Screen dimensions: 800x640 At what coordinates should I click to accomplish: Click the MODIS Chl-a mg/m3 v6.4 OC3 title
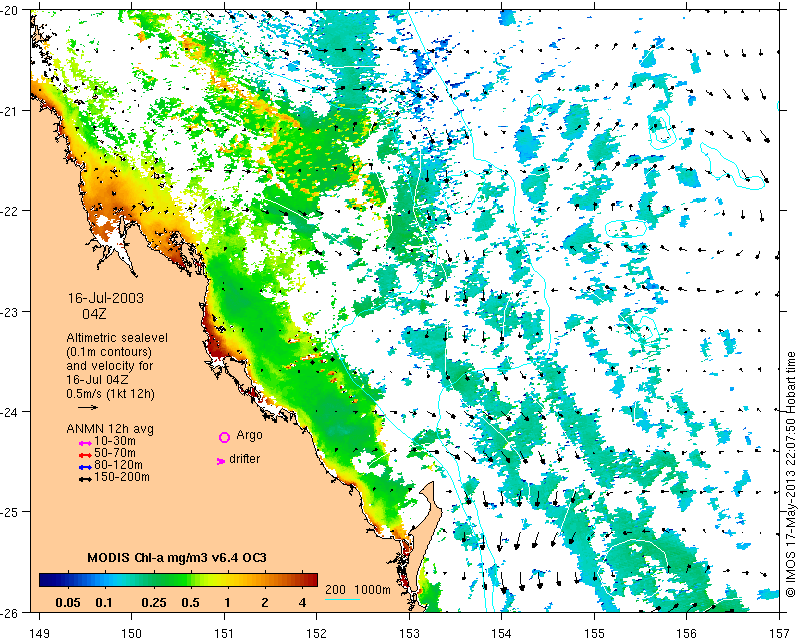coord(177,557)
